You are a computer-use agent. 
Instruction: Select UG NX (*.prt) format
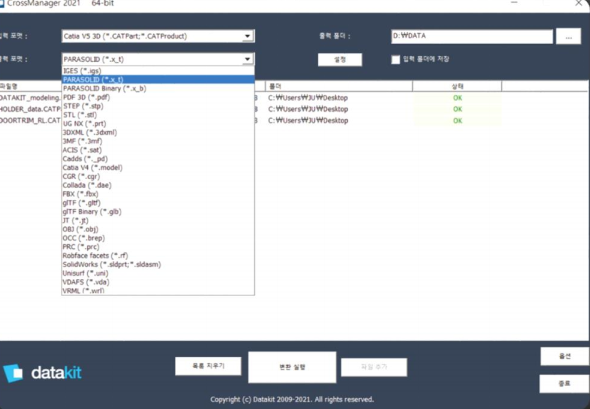point(158,123)
